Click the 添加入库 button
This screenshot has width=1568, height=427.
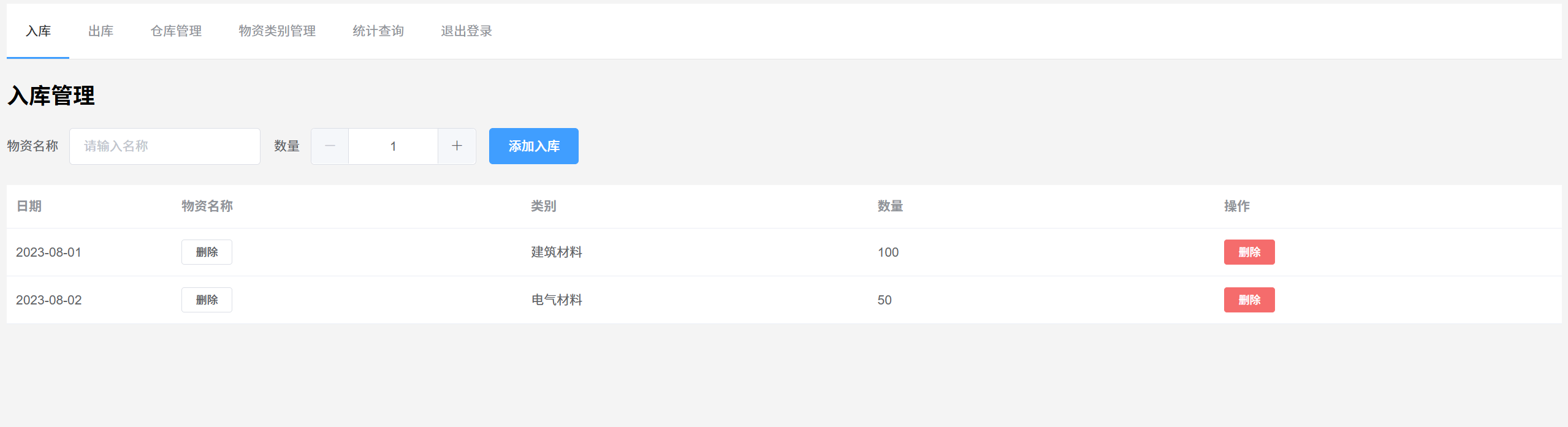coord(534,146)
